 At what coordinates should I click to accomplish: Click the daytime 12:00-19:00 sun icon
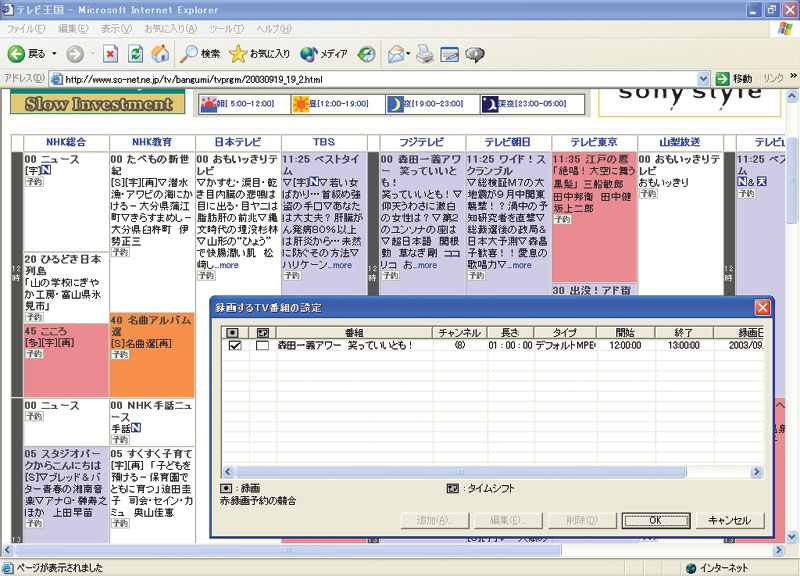click(301, 104)
